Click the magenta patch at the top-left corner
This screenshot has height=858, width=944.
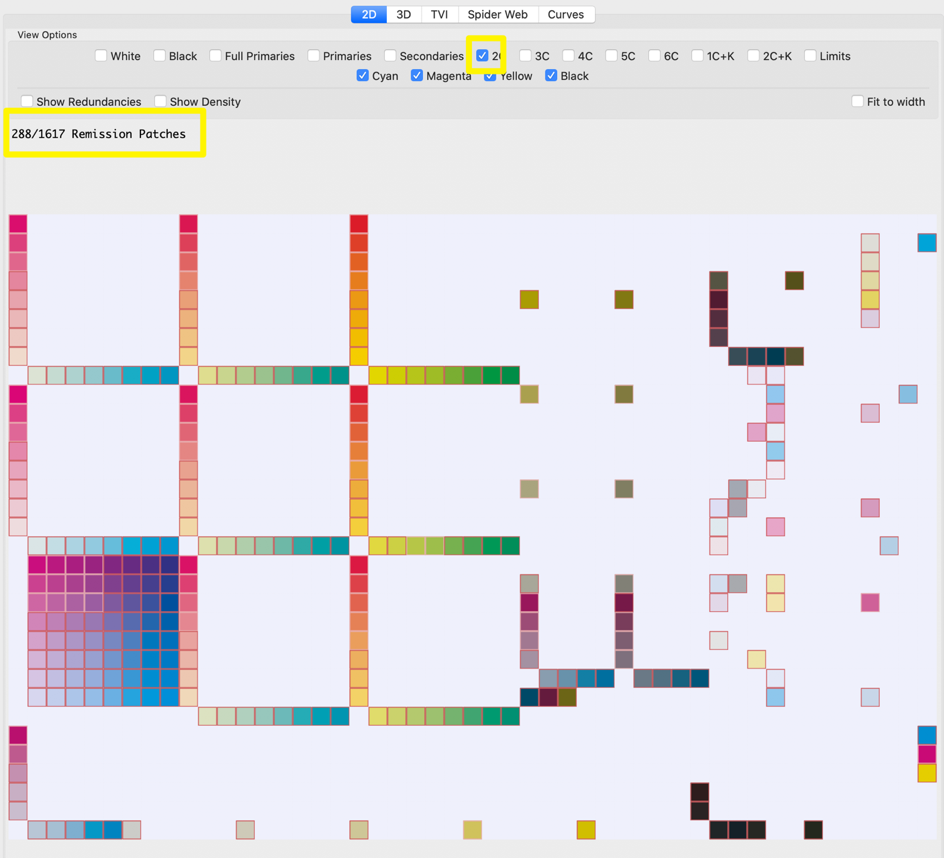click(x=18, y=223)
